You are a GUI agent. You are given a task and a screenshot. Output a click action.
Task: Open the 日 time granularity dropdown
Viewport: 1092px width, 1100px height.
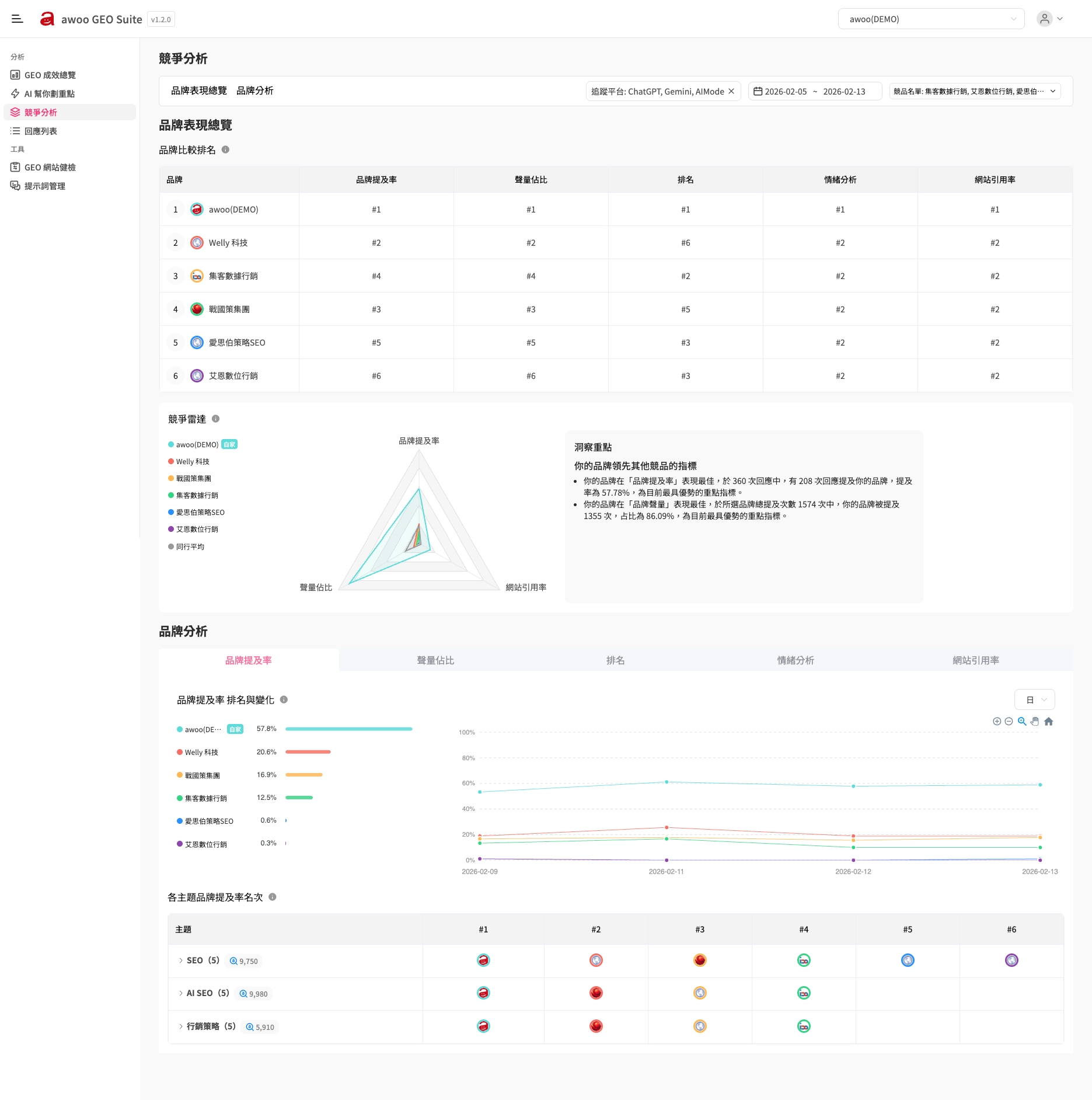point(1034,700)
